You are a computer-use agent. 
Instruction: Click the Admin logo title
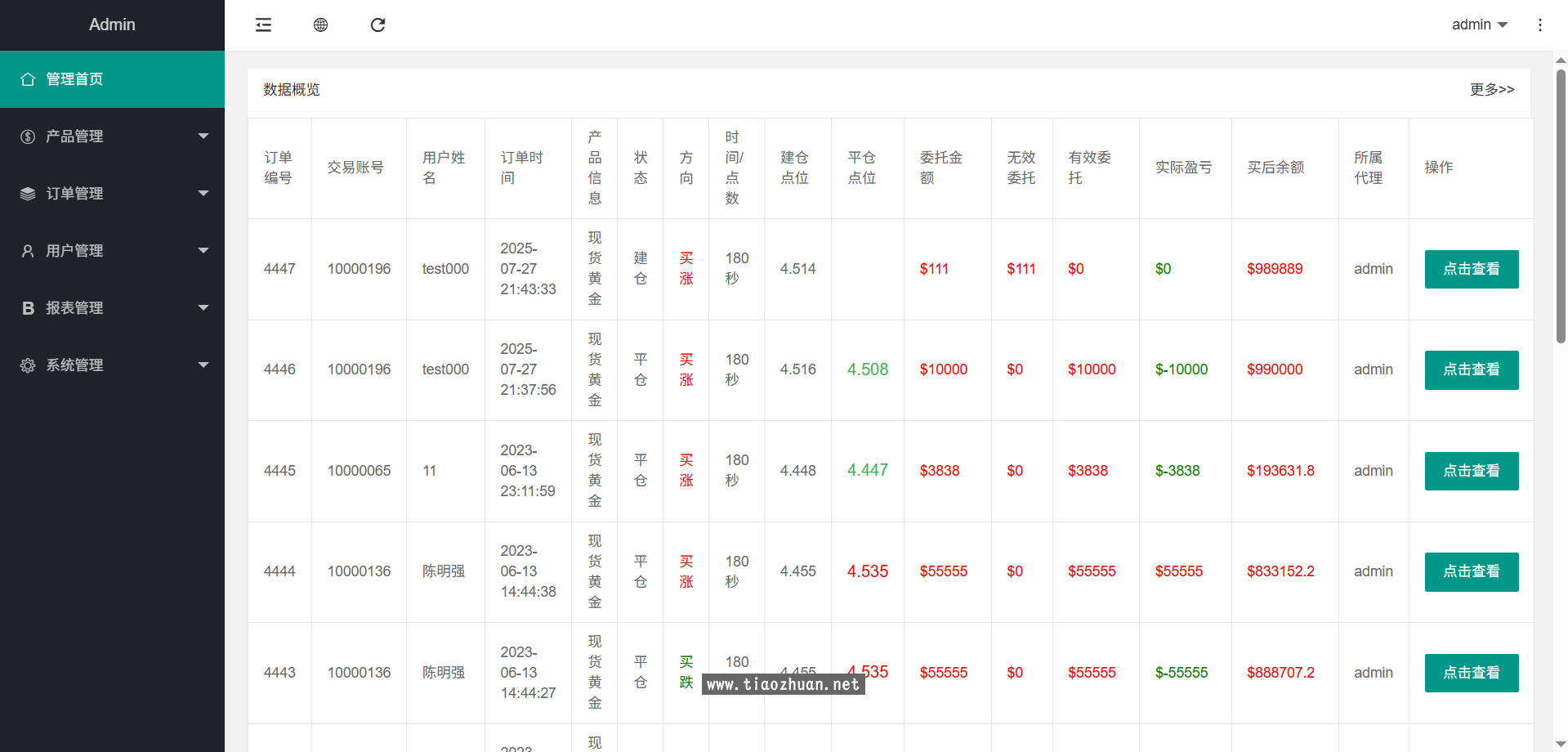click(112, 25)
